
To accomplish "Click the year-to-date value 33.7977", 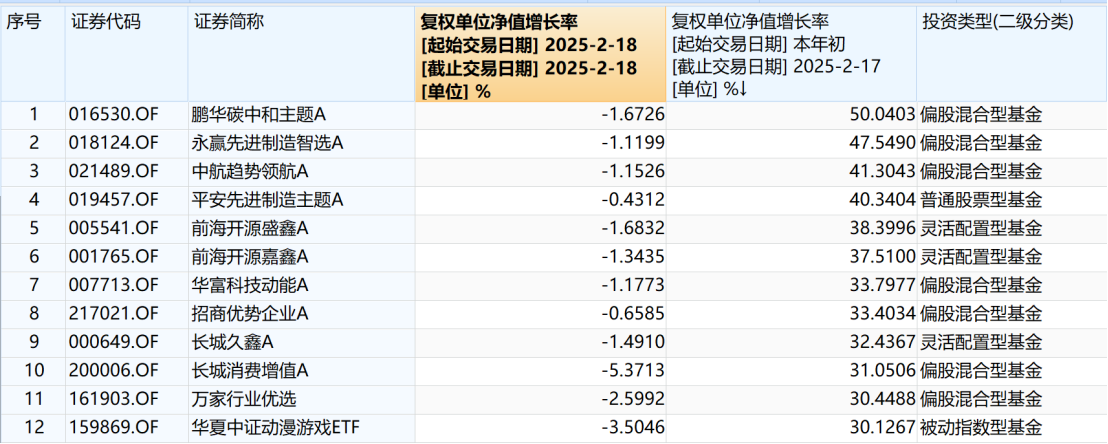I will 885,286.
